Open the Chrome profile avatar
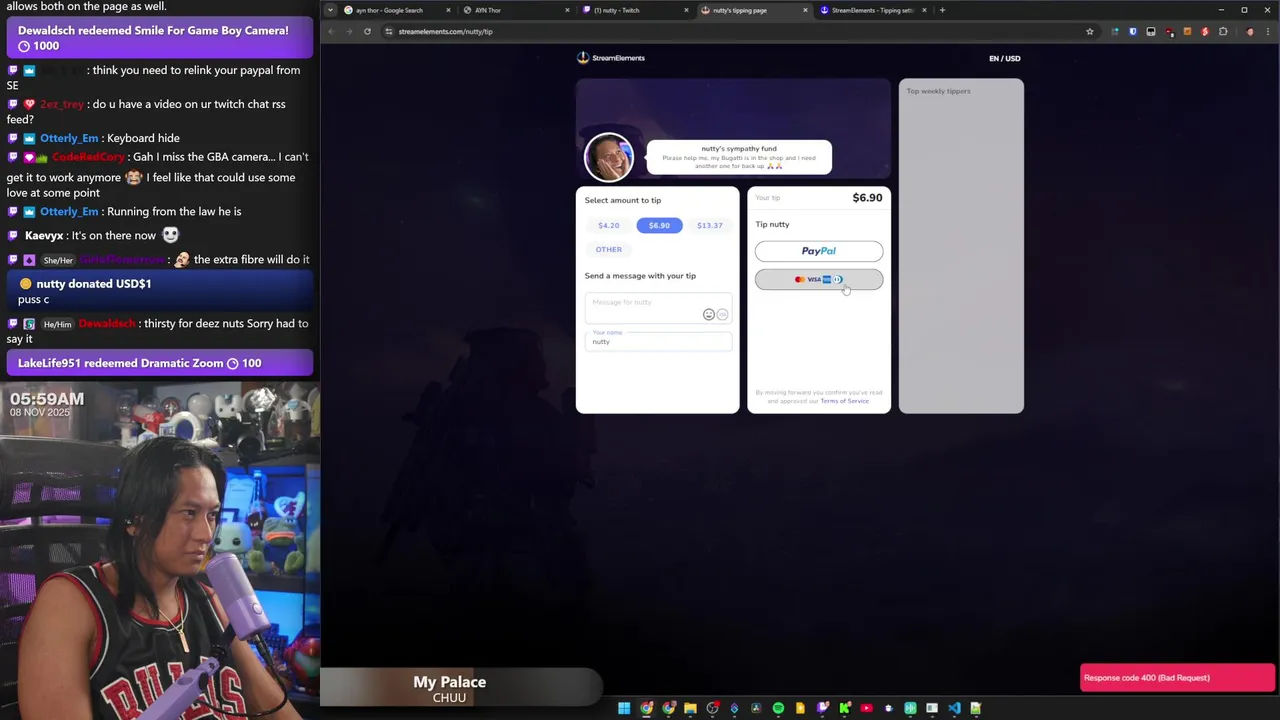The image size is (1280, 720). point(1250,31)
